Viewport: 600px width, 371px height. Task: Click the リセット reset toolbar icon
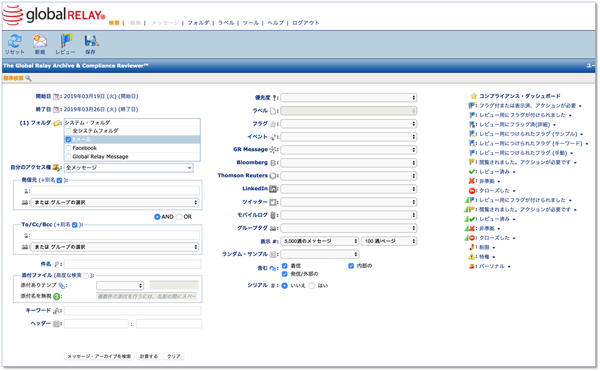point(15,41)
